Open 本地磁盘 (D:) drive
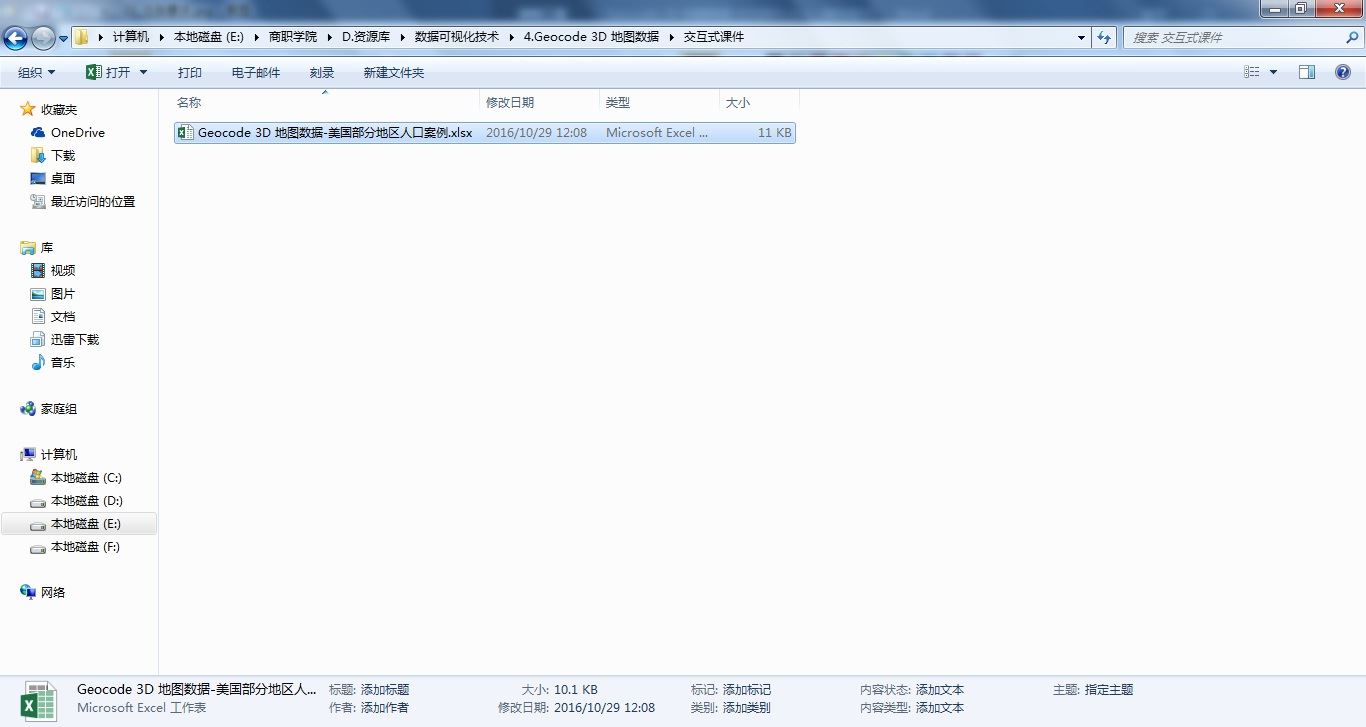This screenshot has width=1366, height=727. click(87, 500)
